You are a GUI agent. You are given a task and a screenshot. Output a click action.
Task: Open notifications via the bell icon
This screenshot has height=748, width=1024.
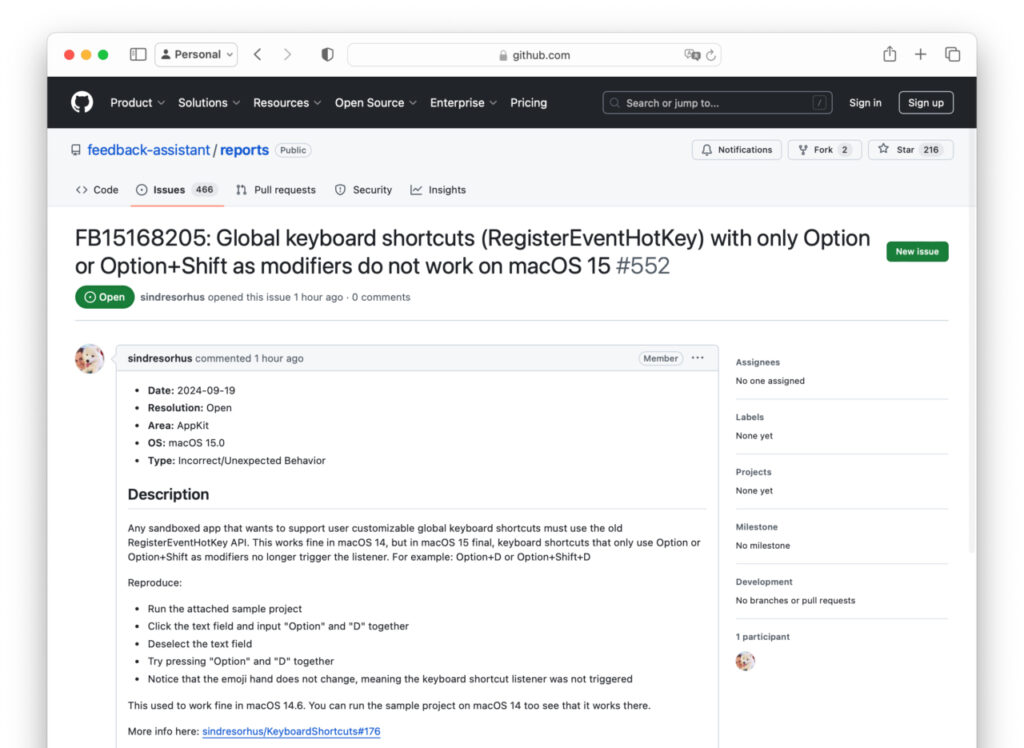pos(737,149)
